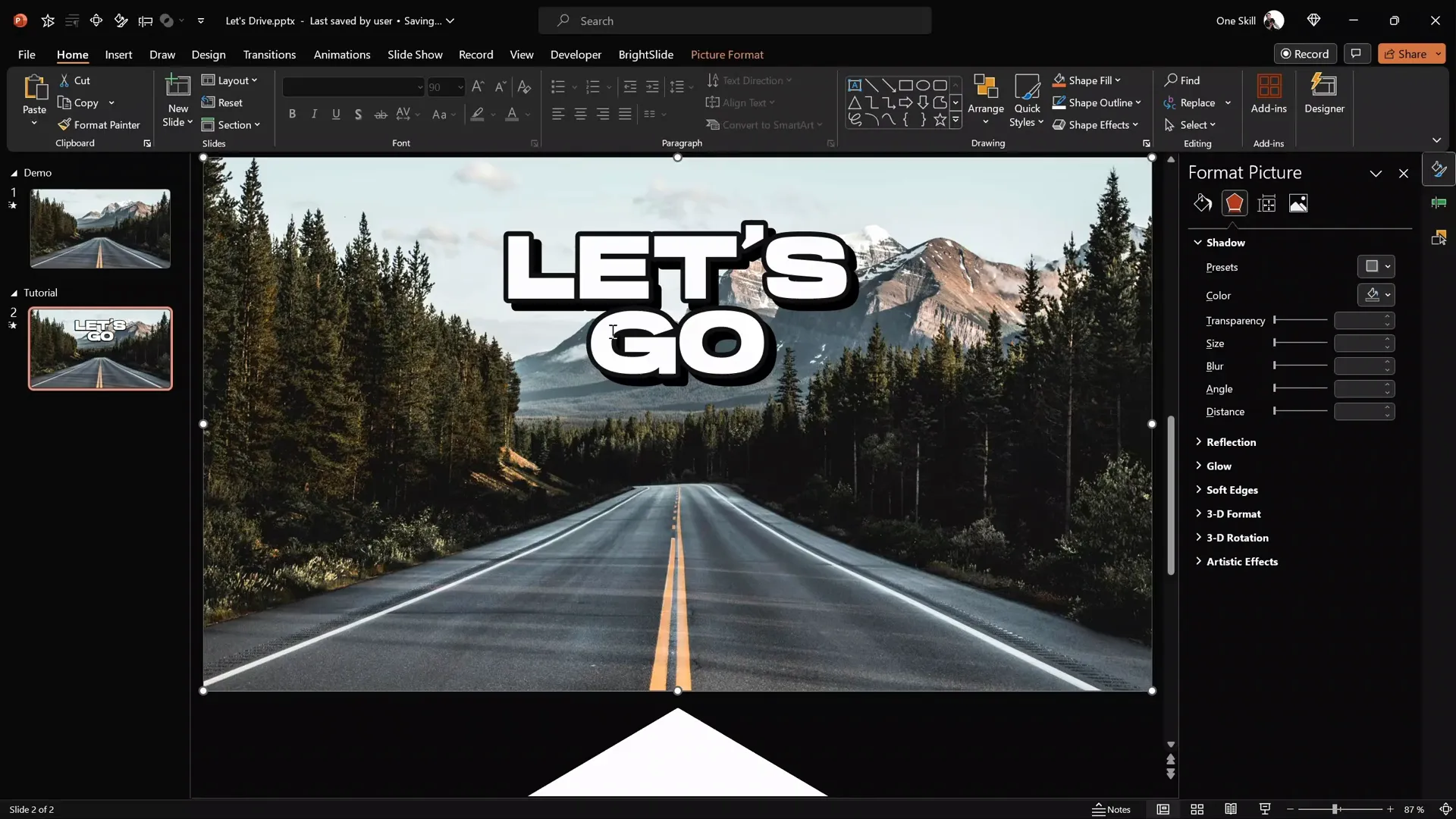Switch to Reading View

(x=1231, y=809)
